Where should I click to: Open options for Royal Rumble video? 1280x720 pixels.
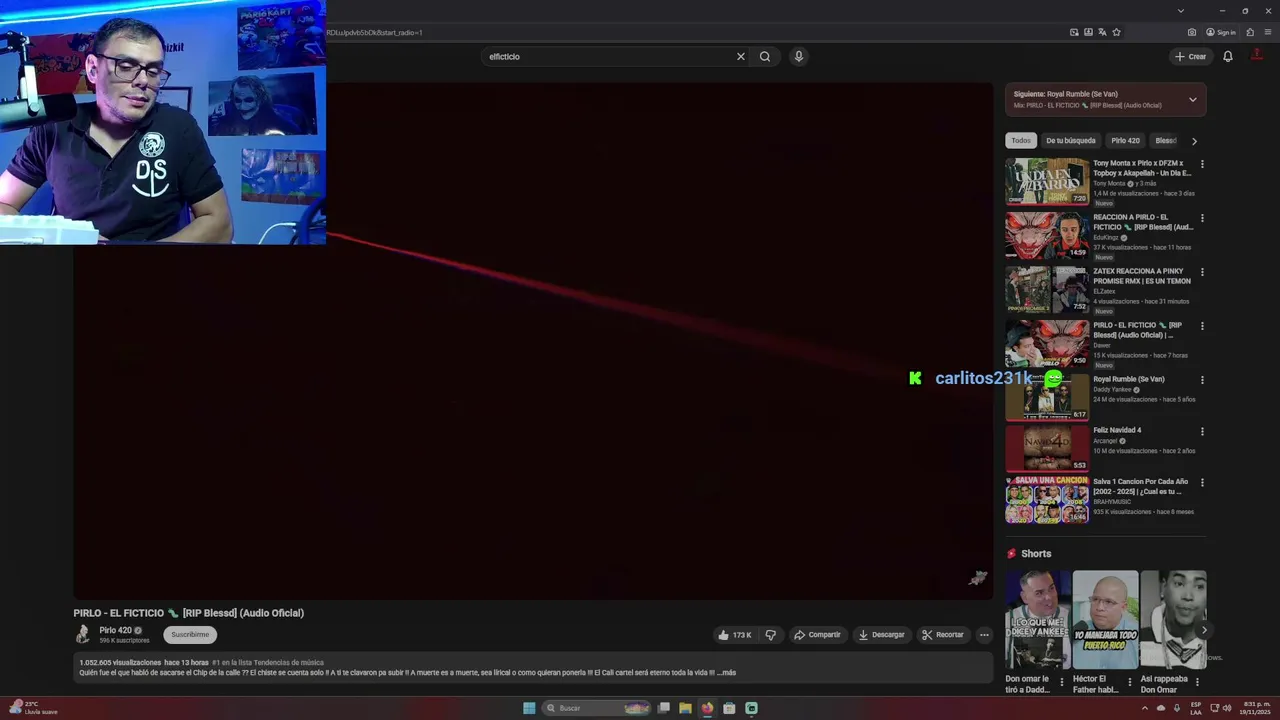click(x=1202, y=380)
